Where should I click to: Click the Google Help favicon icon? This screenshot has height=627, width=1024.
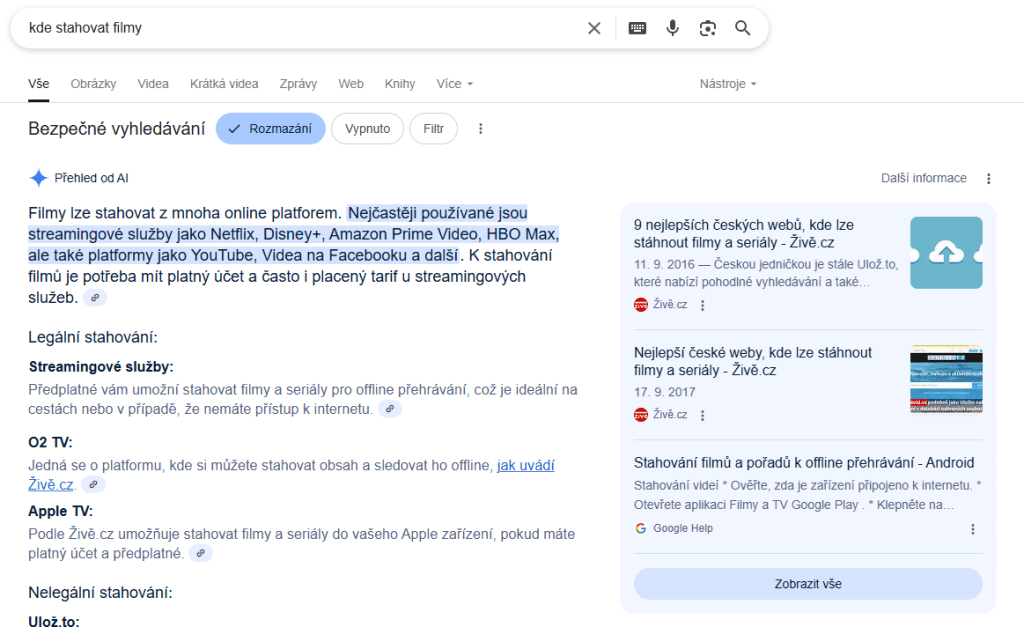641,528
